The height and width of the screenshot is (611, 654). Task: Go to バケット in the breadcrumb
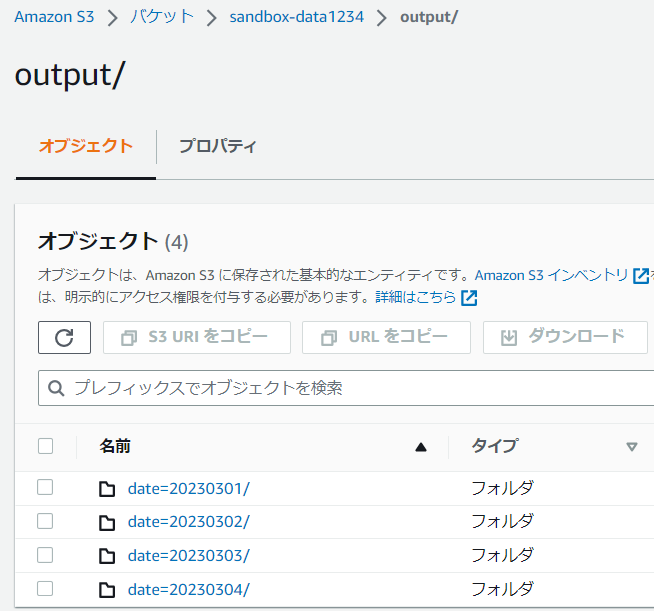tap(162, 17)
